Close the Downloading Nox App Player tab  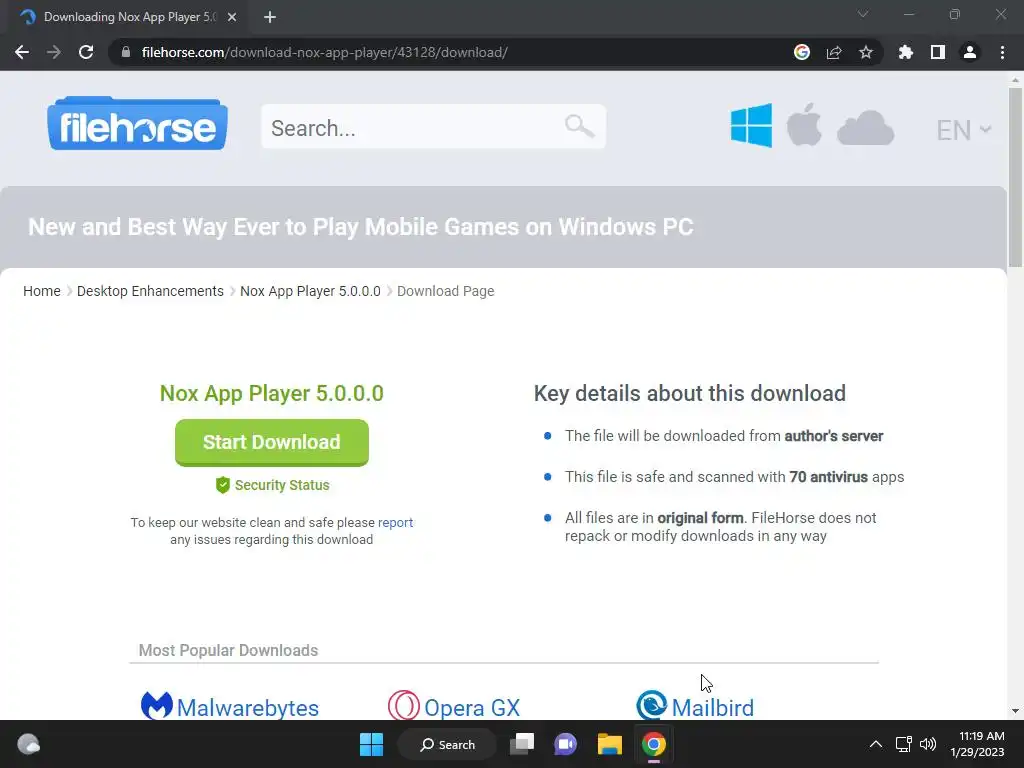click(232, 17)
